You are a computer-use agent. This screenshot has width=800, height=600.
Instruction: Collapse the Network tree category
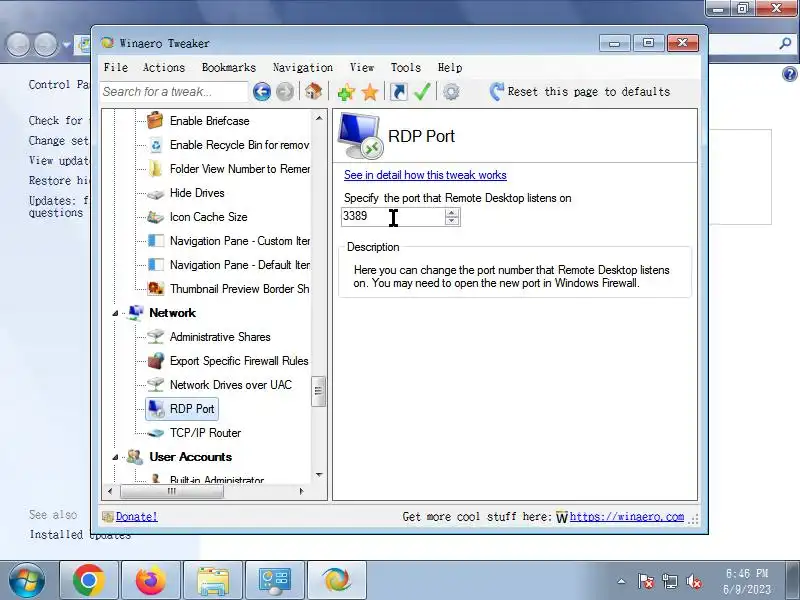pyautogui.click(x=115, y=313)
